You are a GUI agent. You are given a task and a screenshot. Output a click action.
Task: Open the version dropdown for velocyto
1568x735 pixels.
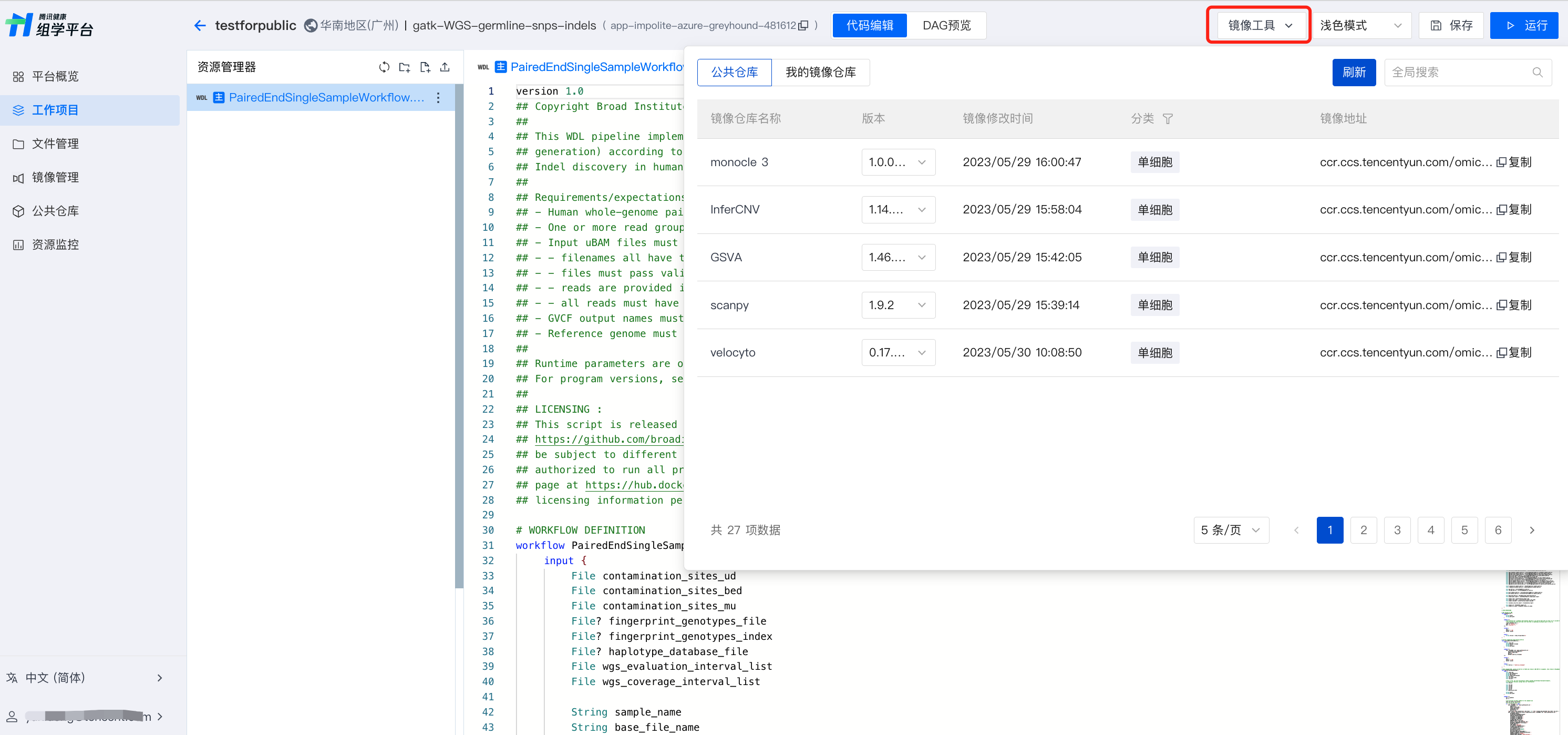click(898, 352)
